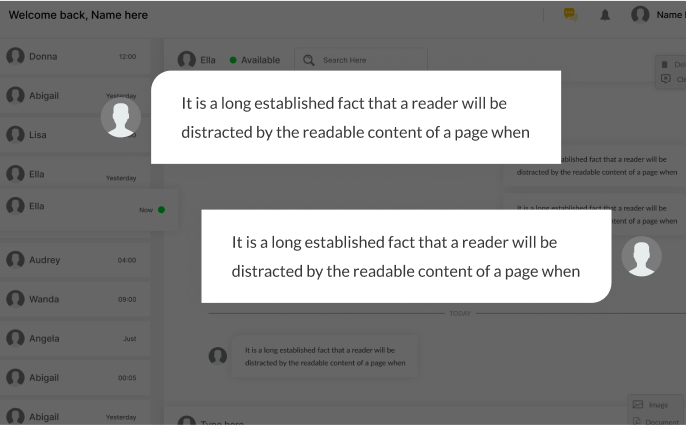The image size is (686, 426).
Task: Attach a file via the Document option
Action: 656,422
